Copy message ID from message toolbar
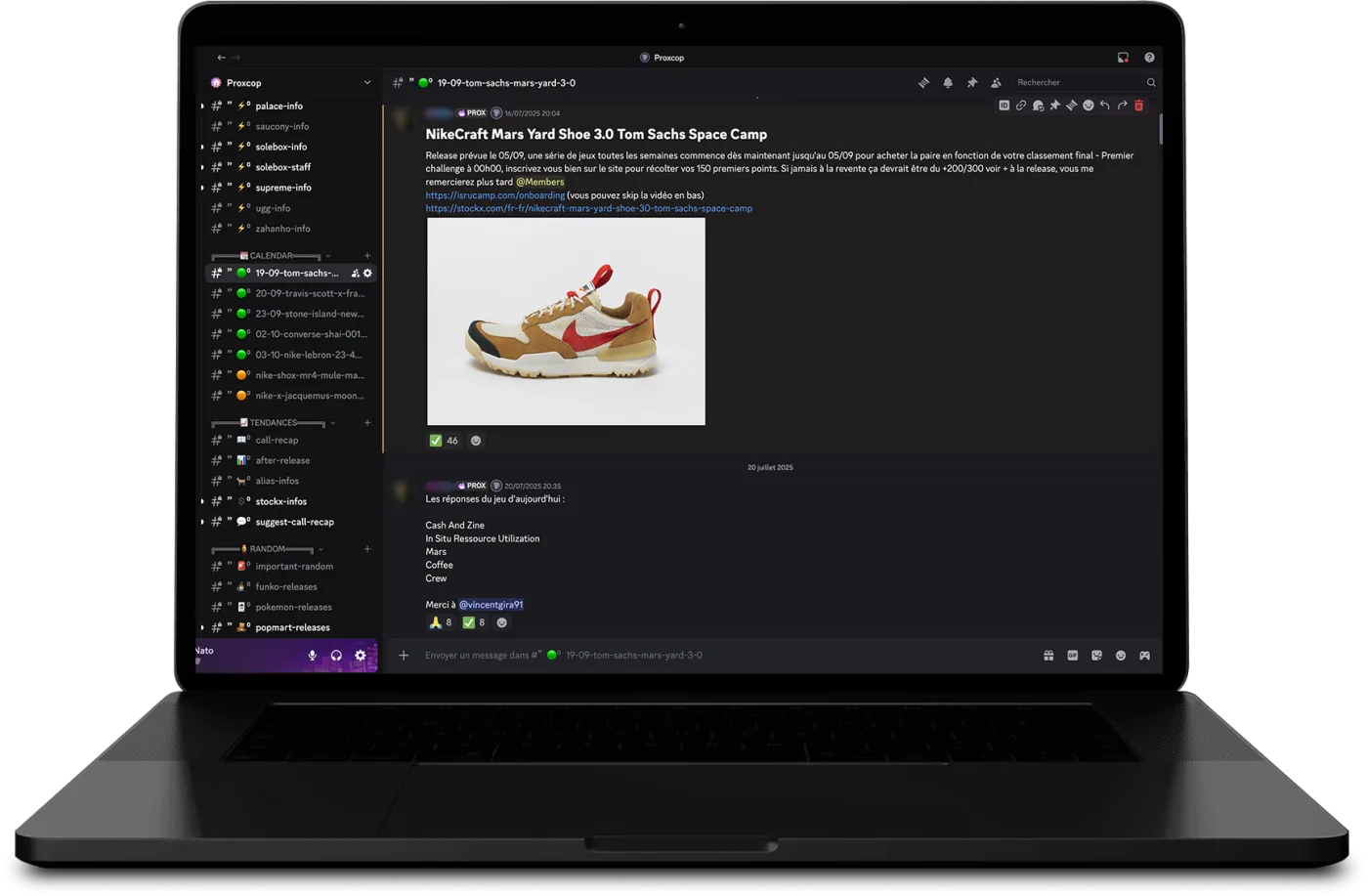Screen dimensions: 1368x896 tap(1004, 106)
